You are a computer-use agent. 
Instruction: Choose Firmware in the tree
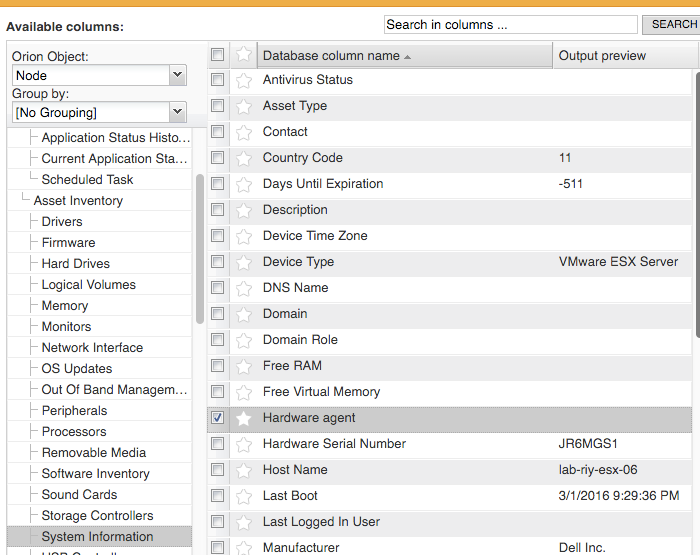pyautogui.click(x=68, y=242)
